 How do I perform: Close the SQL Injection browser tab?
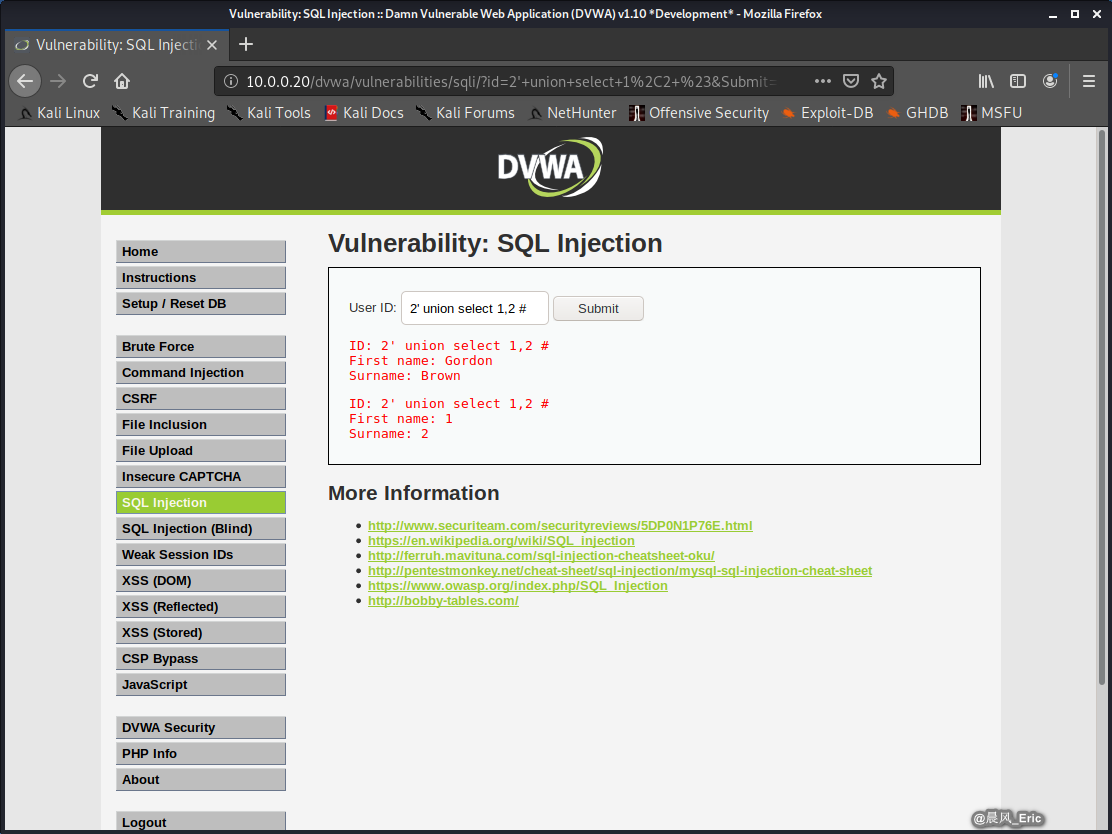point(212,45)
